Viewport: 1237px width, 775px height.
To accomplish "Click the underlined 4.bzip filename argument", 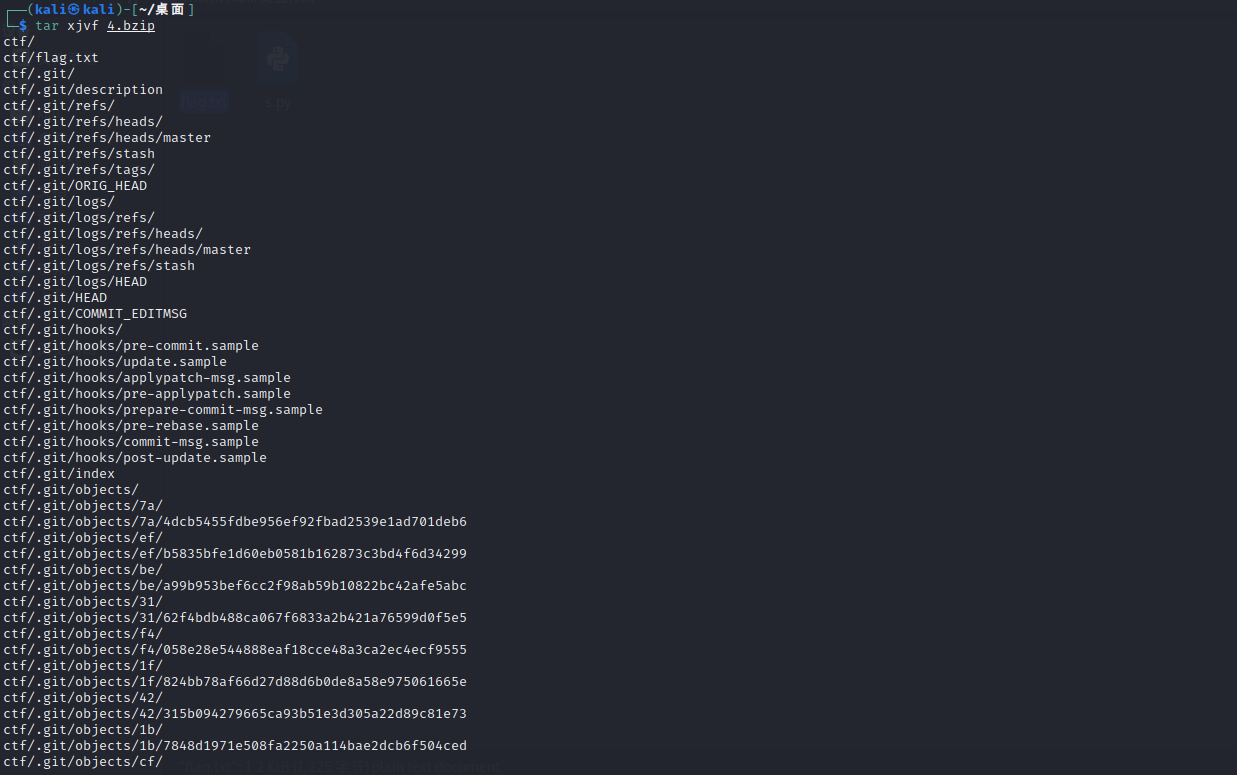I will coord(131,26).
